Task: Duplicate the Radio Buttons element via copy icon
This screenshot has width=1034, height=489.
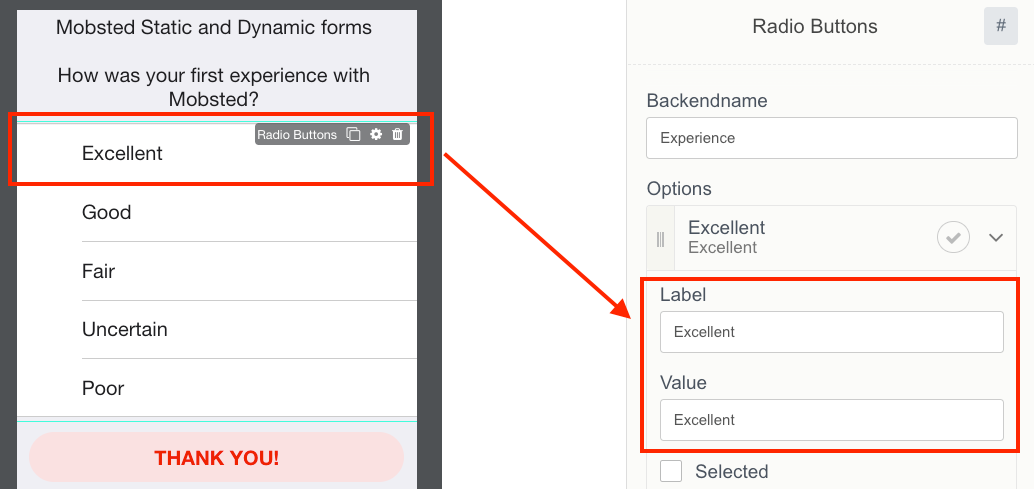Action: 353,134
